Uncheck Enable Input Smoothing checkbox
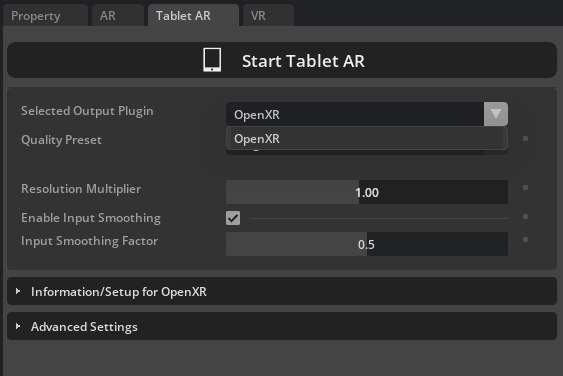The image size is (563, 376). point(233,218)
